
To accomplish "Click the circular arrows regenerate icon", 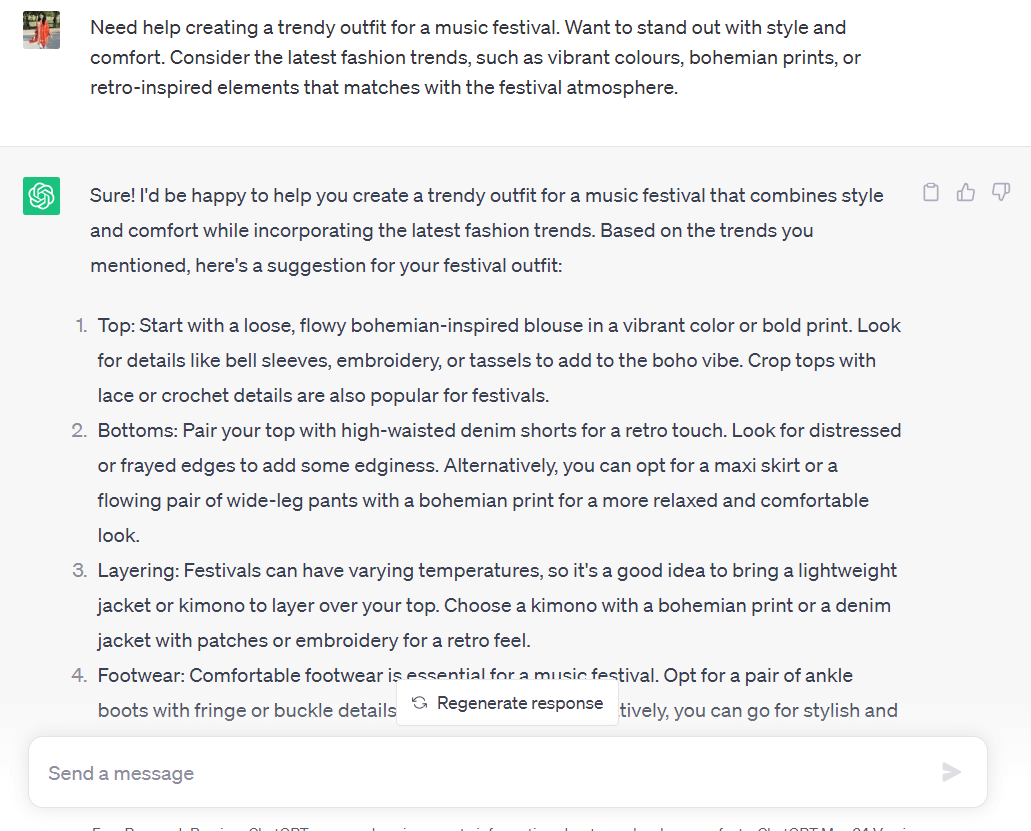I will pos(420,703).
